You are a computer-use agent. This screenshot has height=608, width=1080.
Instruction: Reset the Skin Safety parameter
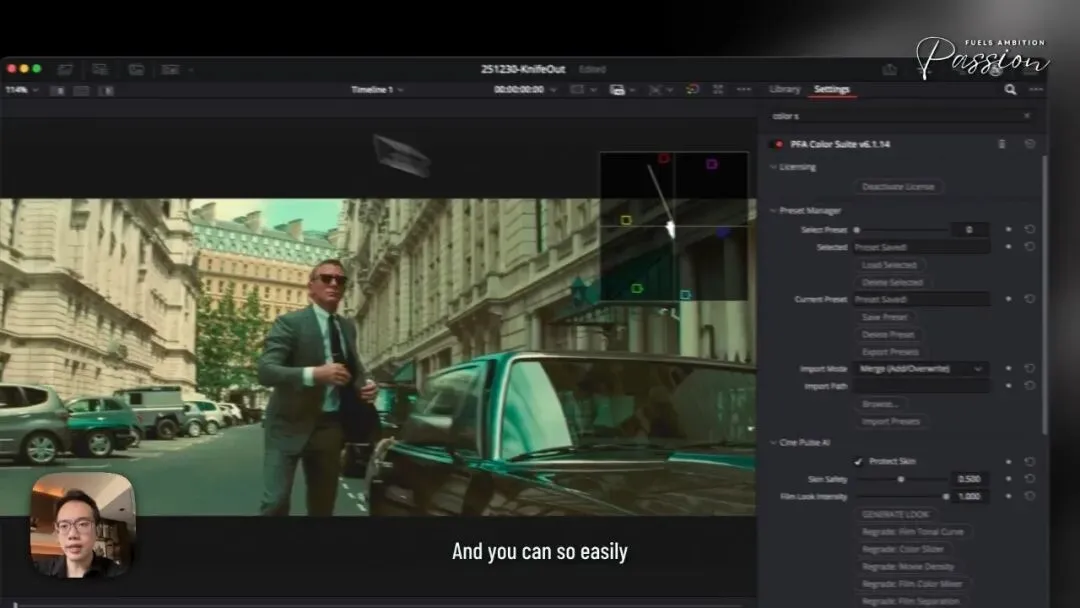[x=1030, y=479]
